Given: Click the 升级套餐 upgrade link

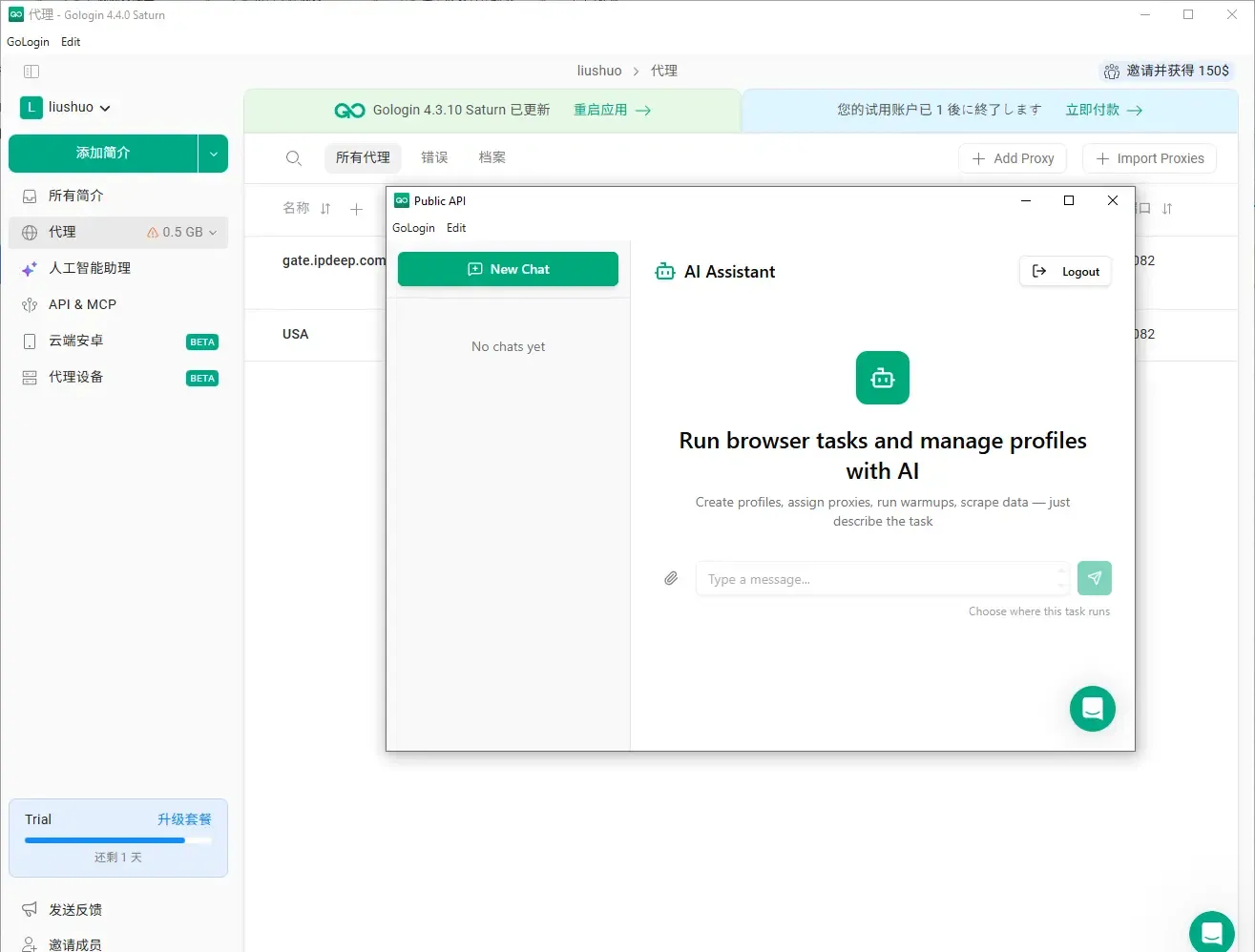Looking at the screenshot, I should tap(184, 819).
